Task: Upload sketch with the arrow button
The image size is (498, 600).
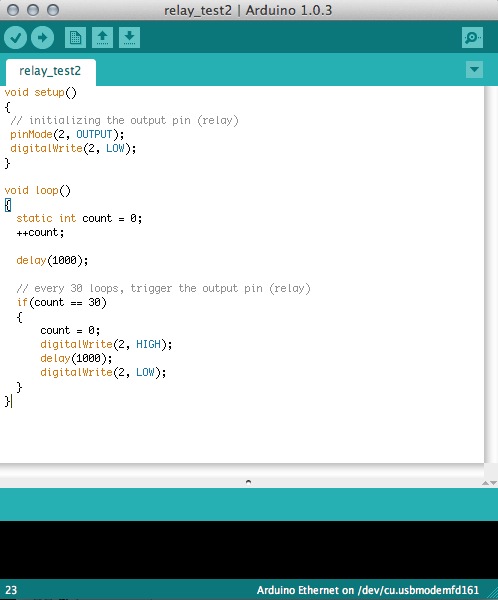Action: tap(42, 38)
